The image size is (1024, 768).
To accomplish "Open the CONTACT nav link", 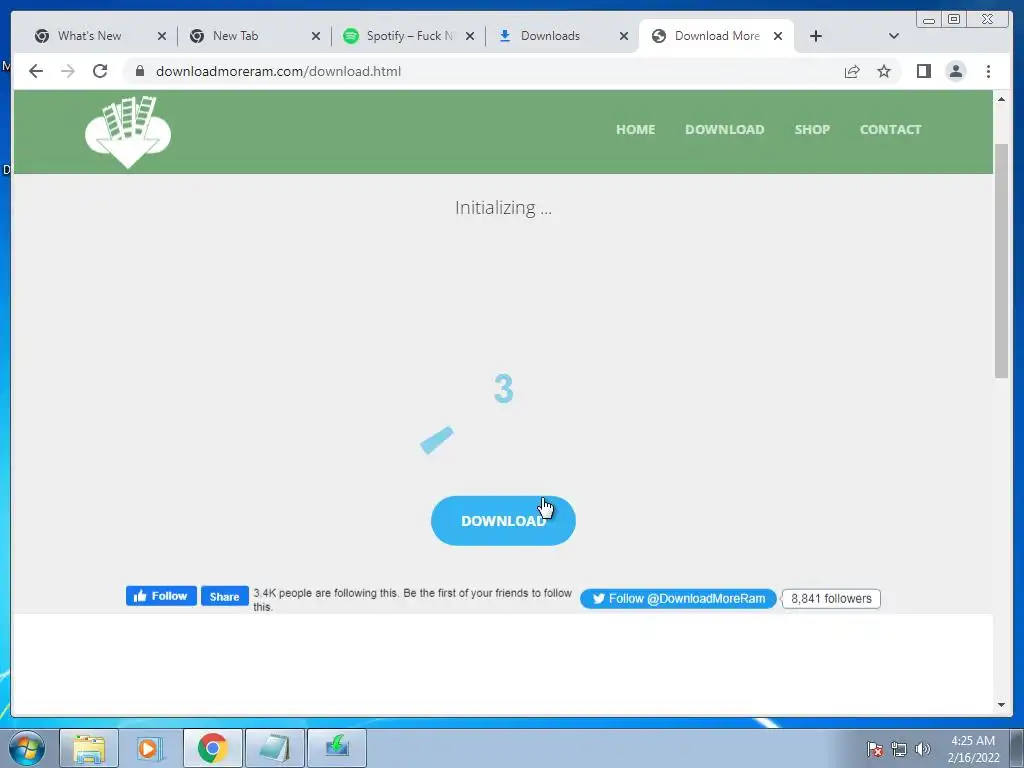I will pos(891,129).
